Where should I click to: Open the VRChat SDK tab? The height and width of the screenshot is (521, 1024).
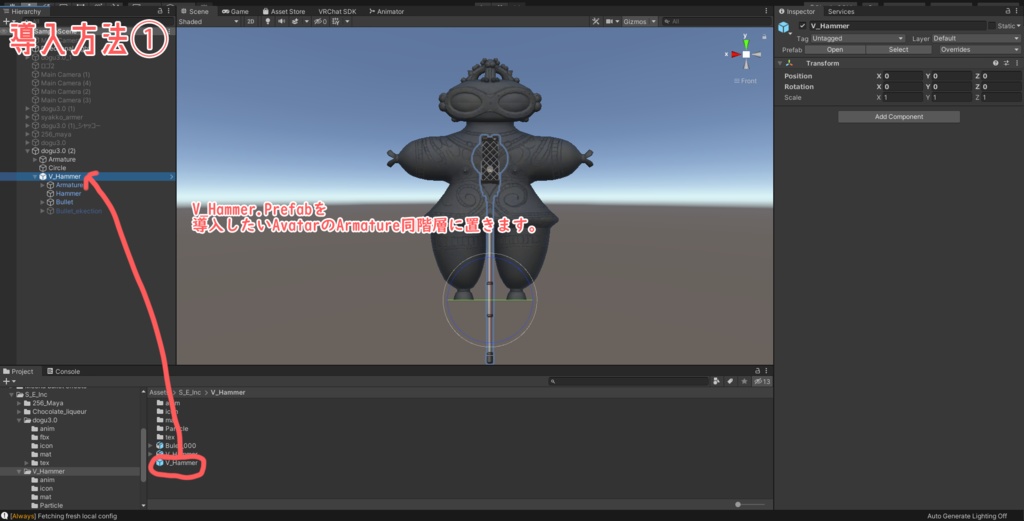[337, 11]
